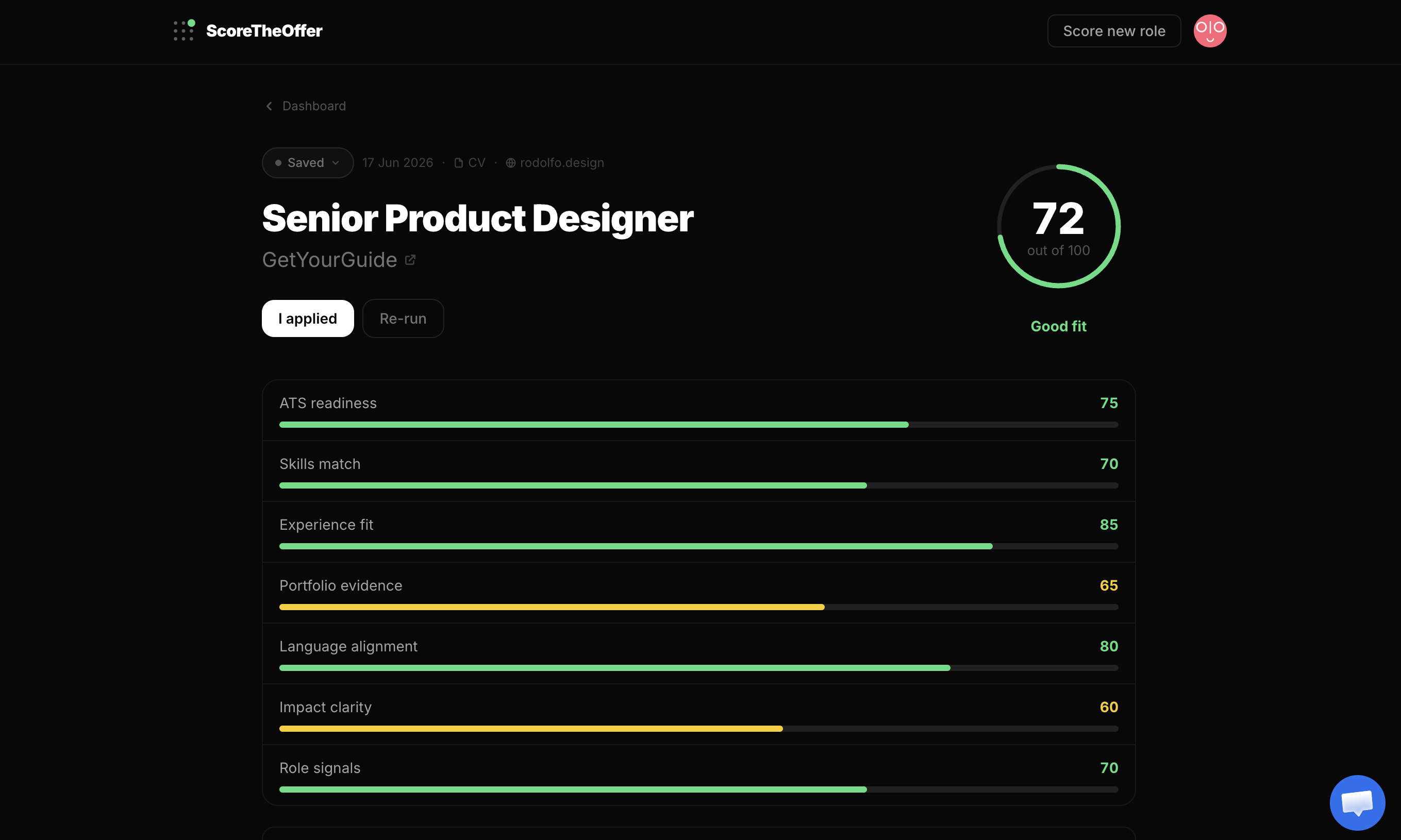Screen dimensions: 1401x840
Task: Click the Language alignment progress bar
Action: [698, 668]
